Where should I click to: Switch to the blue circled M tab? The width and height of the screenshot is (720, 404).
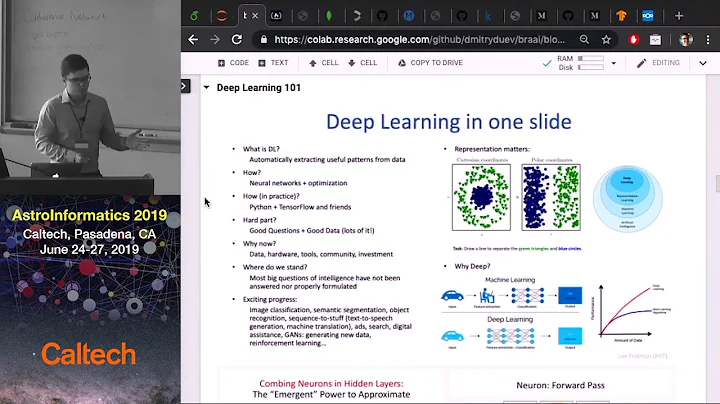tap(409, 16)
